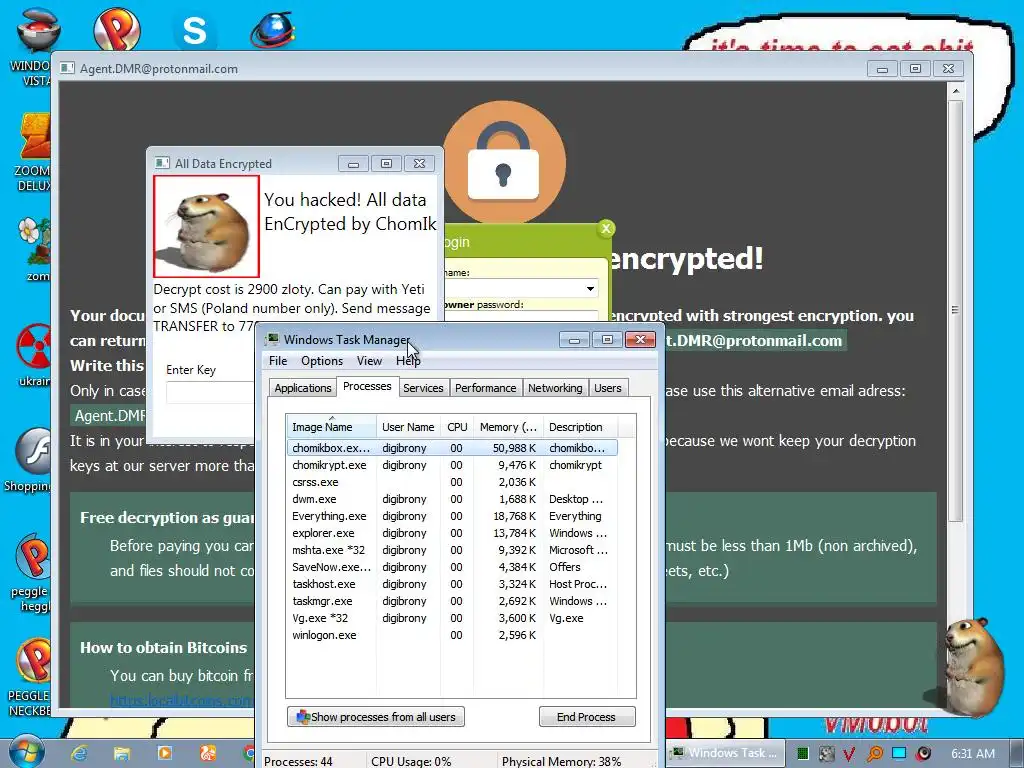Screen dimensions: 1024x768
Task: Sort processes by CPU column
Action: point(457,427)
